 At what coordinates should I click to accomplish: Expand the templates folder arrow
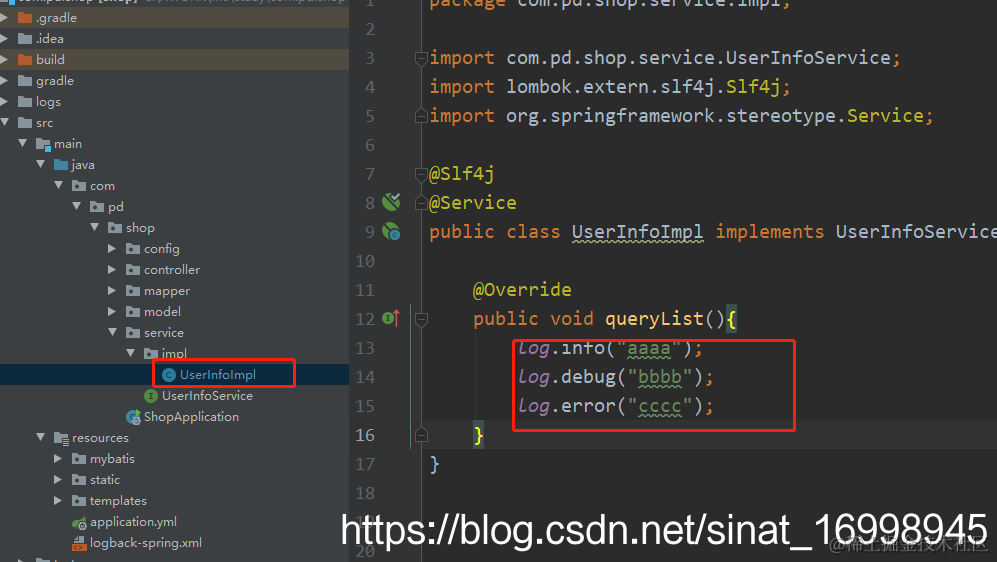click(58, 501)
